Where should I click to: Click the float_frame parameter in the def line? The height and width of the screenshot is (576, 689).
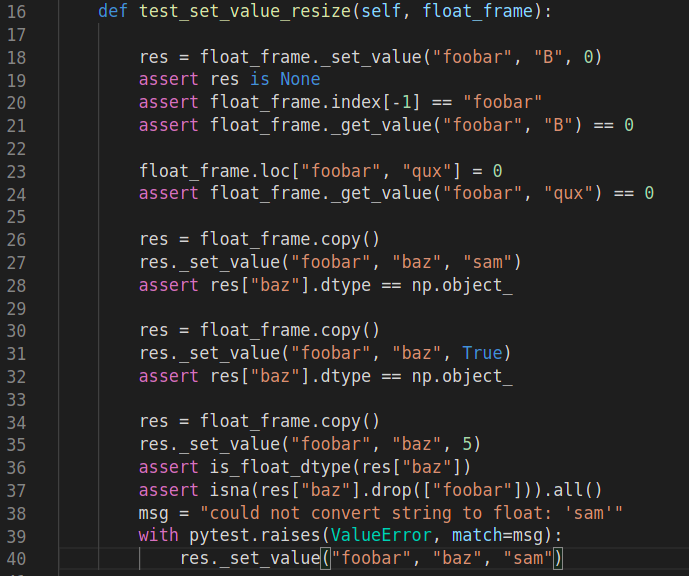[478, 11]
